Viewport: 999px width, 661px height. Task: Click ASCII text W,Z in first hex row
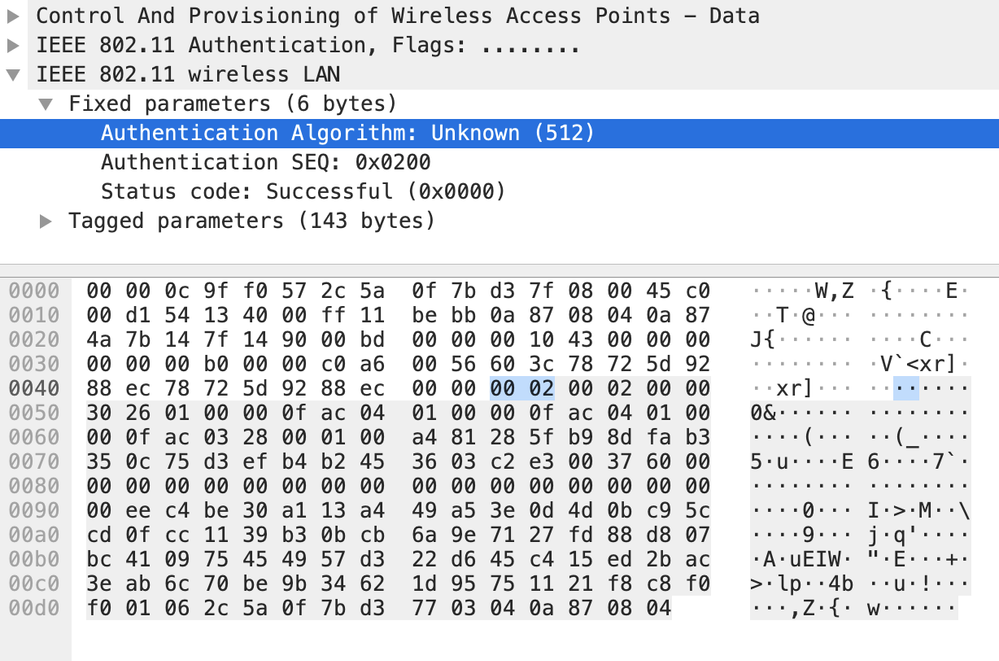pos(834,291)
